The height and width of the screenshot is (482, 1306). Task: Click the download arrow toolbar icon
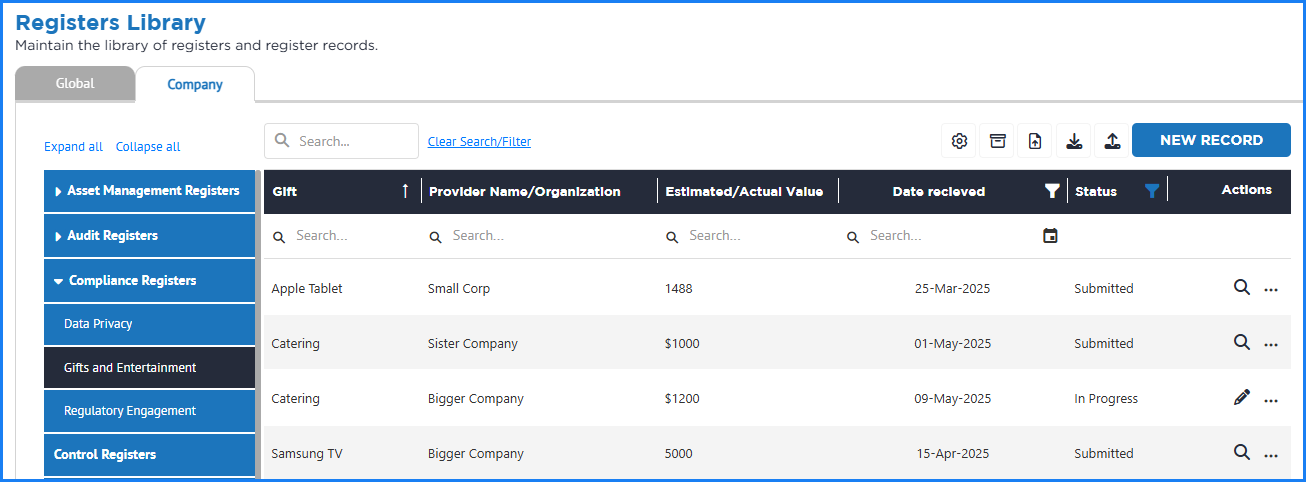(x=1074, y=141)
